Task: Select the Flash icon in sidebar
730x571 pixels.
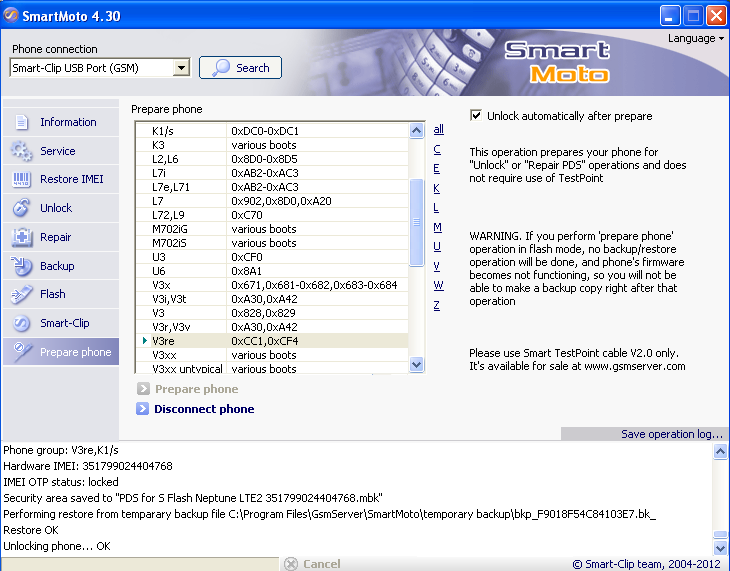Action: coord(21,294)
